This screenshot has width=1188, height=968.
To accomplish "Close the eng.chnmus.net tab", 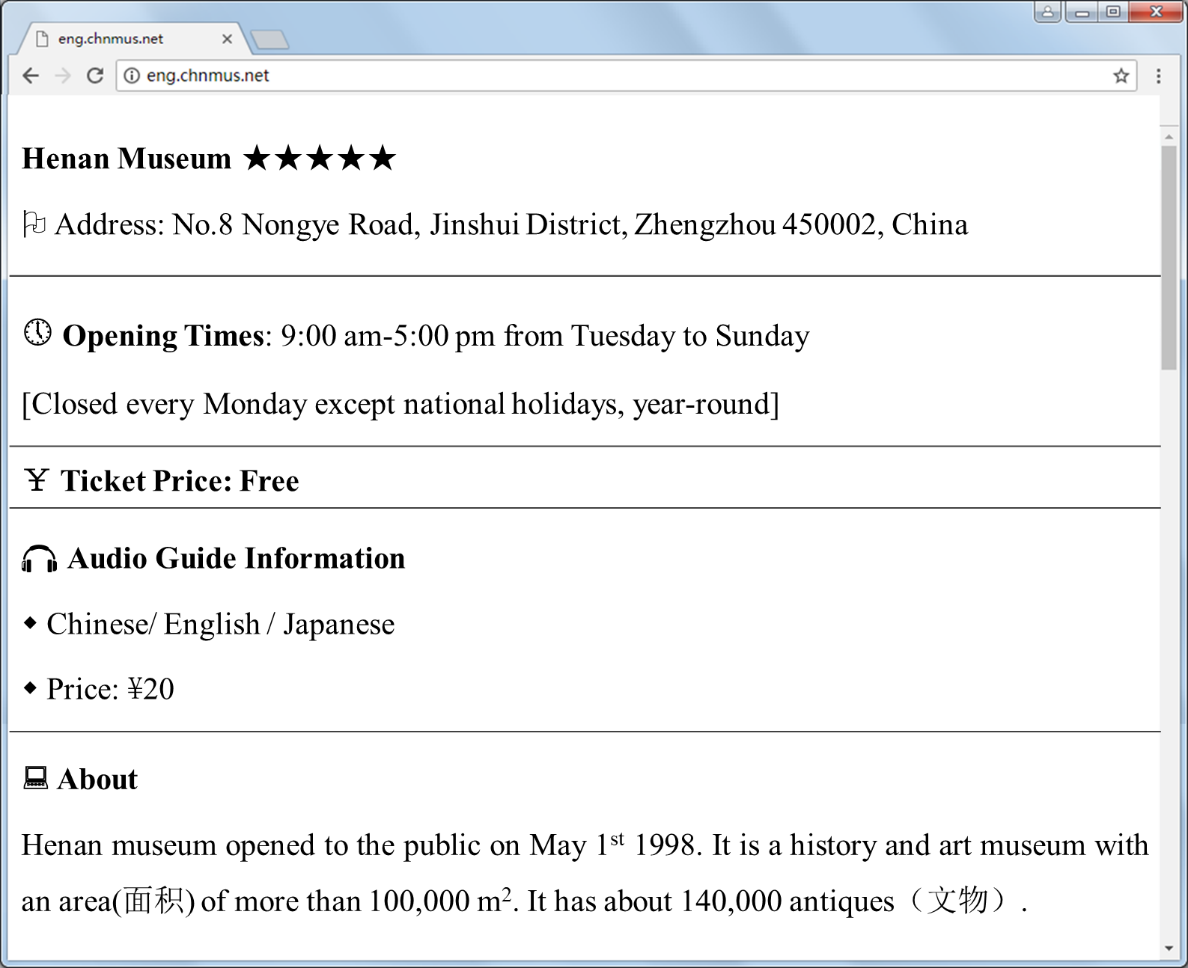I will [227, 39].
